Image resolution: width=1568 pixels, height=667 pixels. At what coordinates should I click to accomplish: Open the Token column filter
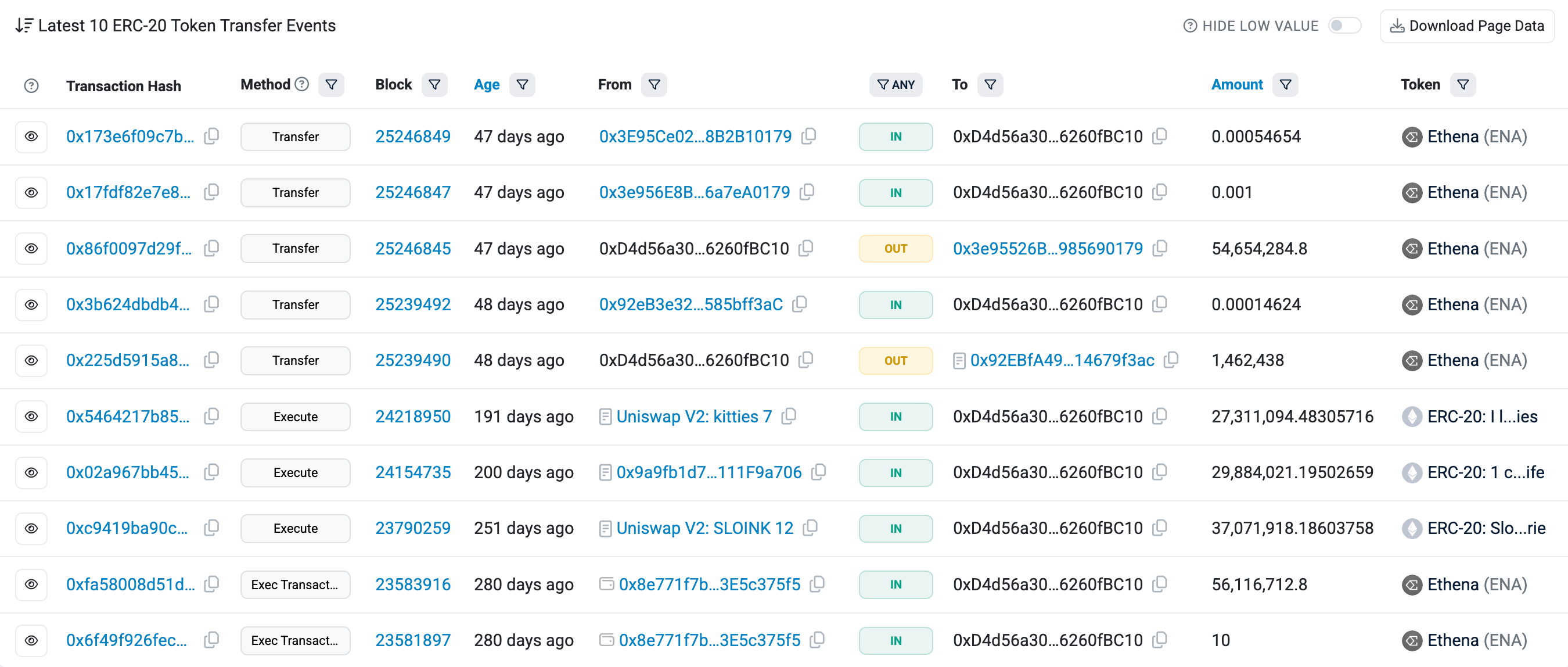[x=1463, y=85]
